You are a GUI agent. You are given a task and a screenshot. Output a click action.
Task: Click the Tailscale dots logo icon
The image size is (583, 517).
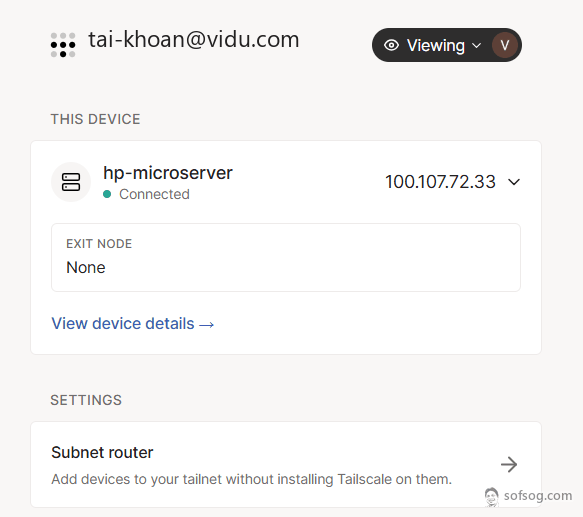[63, 45]
